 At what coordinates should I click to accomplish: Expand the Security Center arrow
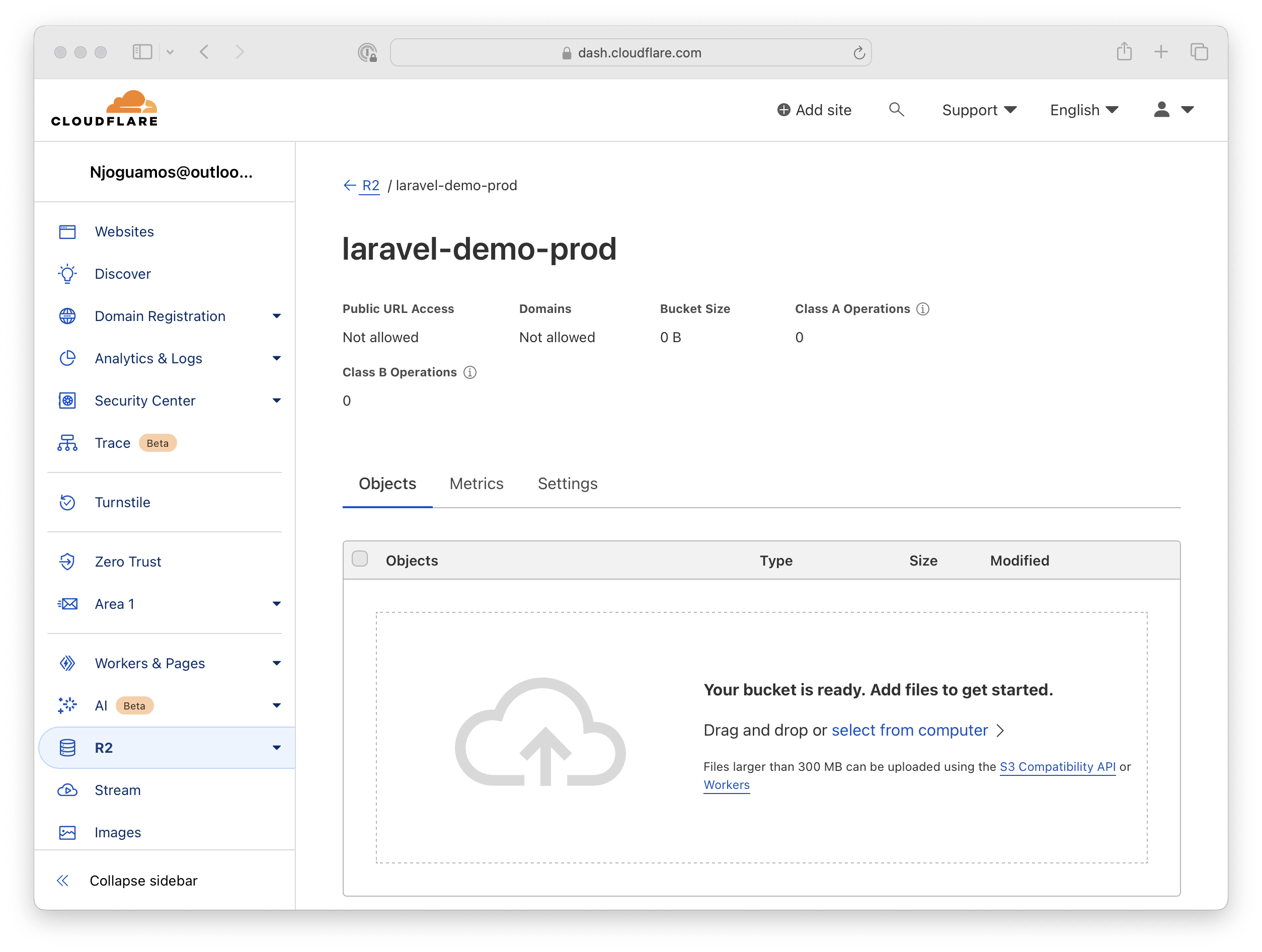pos(277,401)
